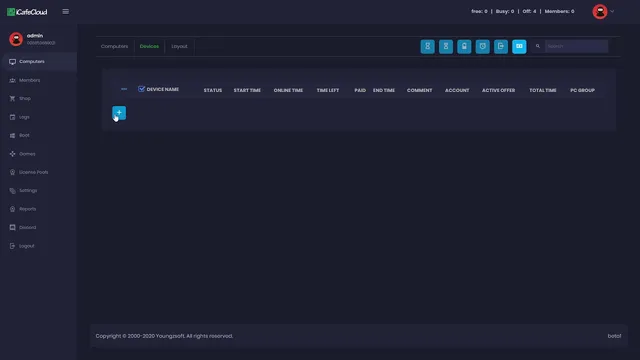Click the Busy: 0 status counter
Screen dimensions: 640x360
coord(505,11)
